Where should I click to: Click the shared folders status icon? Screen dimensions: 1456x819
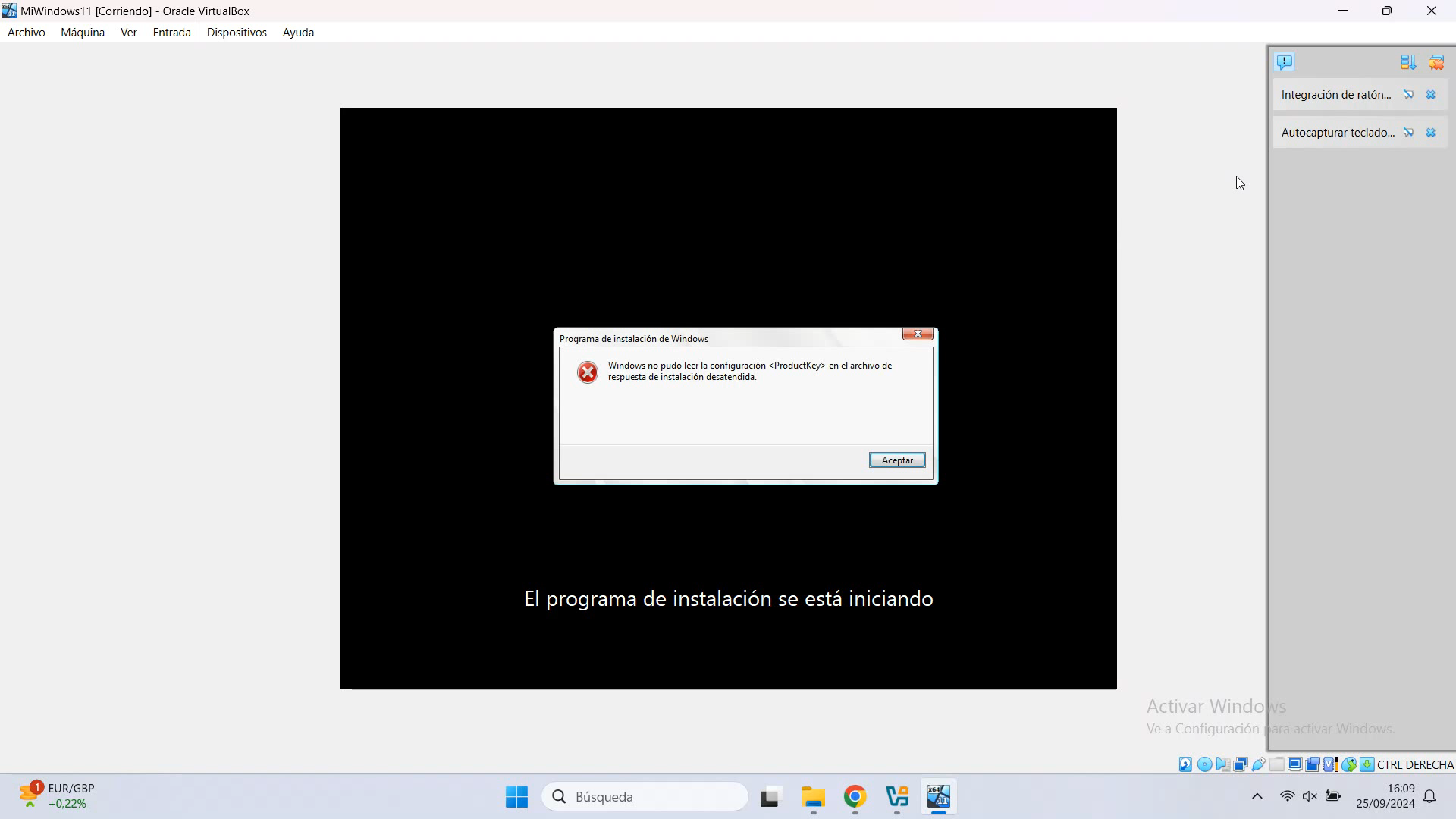point(1278,764)
